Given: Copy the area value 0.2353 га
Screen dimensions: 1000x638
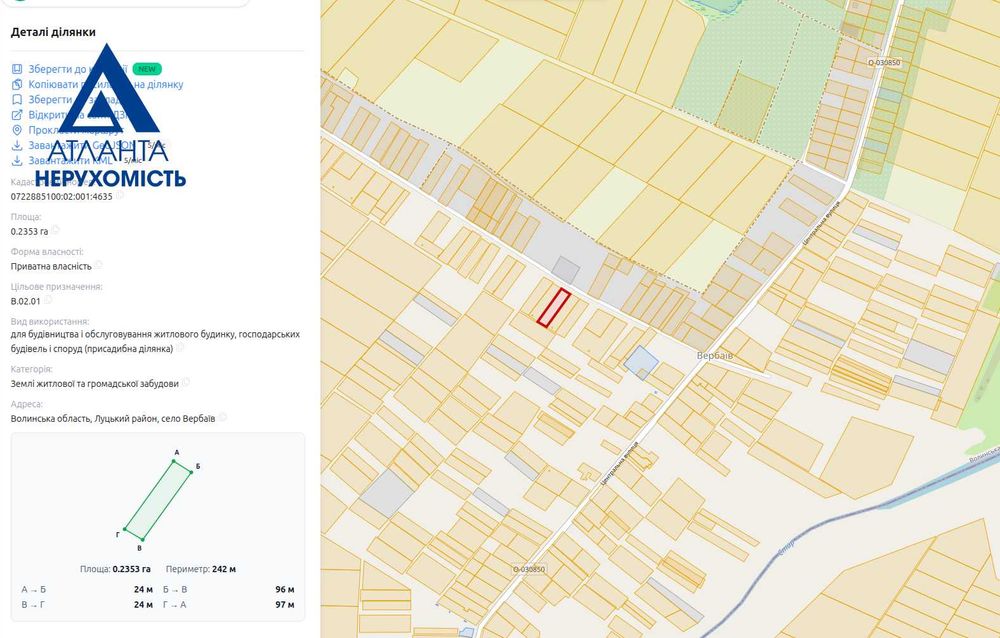Looking at the screenshot, I should click(55, 230).
